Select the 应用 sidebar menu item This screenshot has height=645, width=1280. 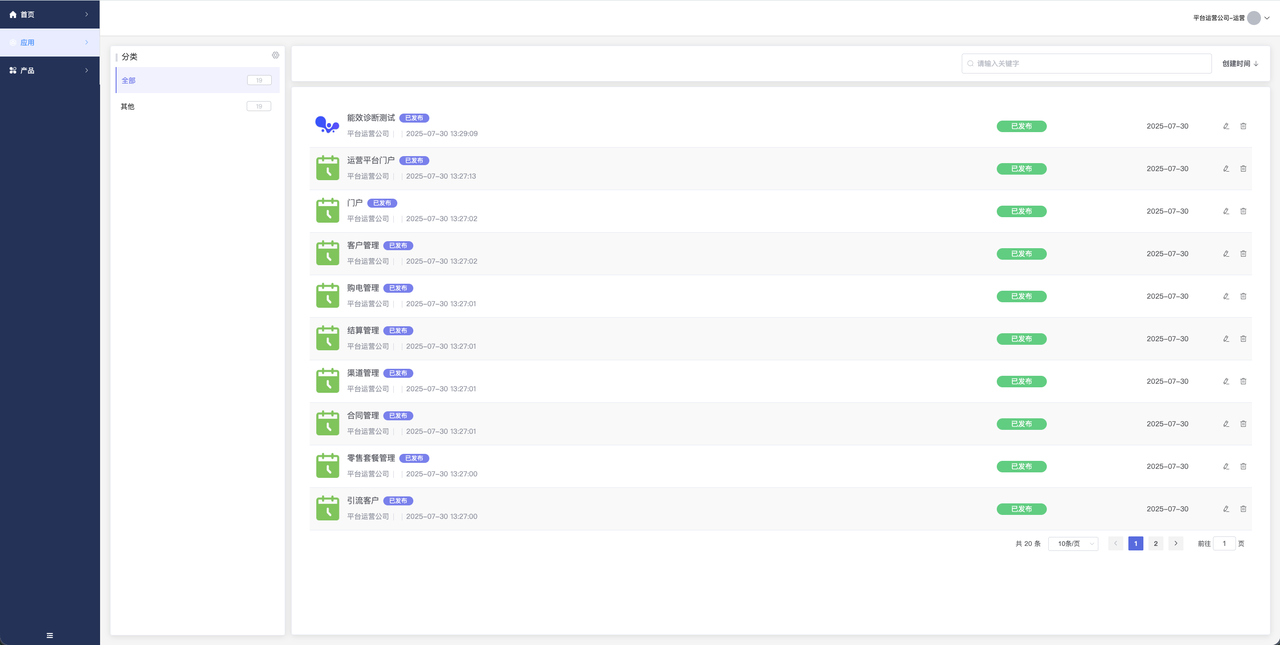click(x=50, y=43)
